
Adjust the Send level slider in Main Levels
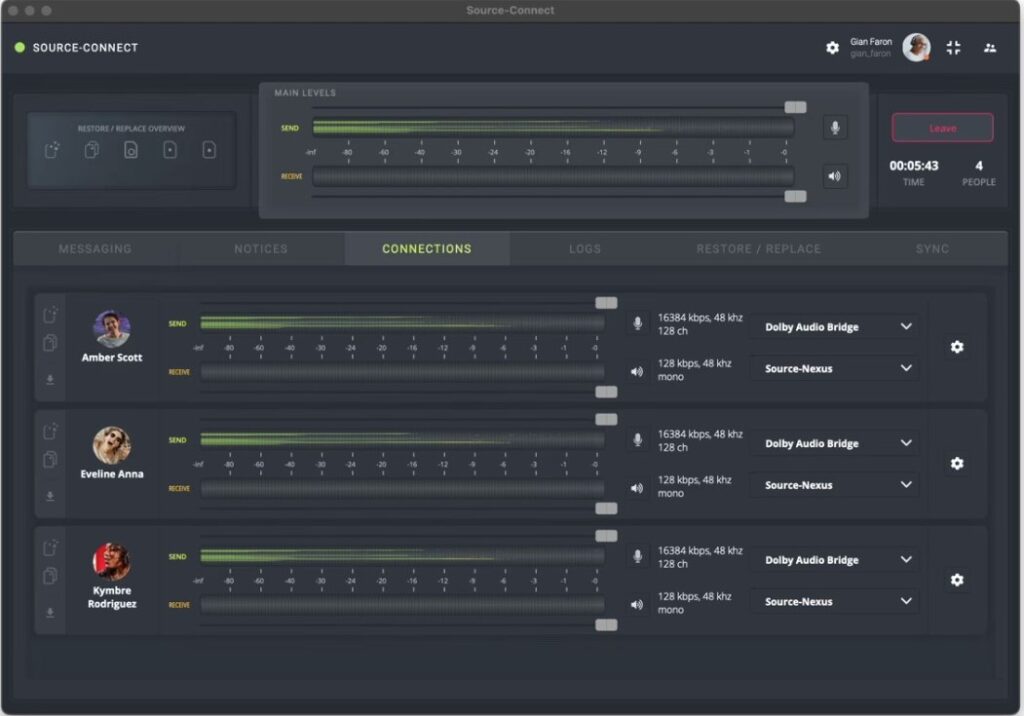pyautogui.click(x=795, y=105)
